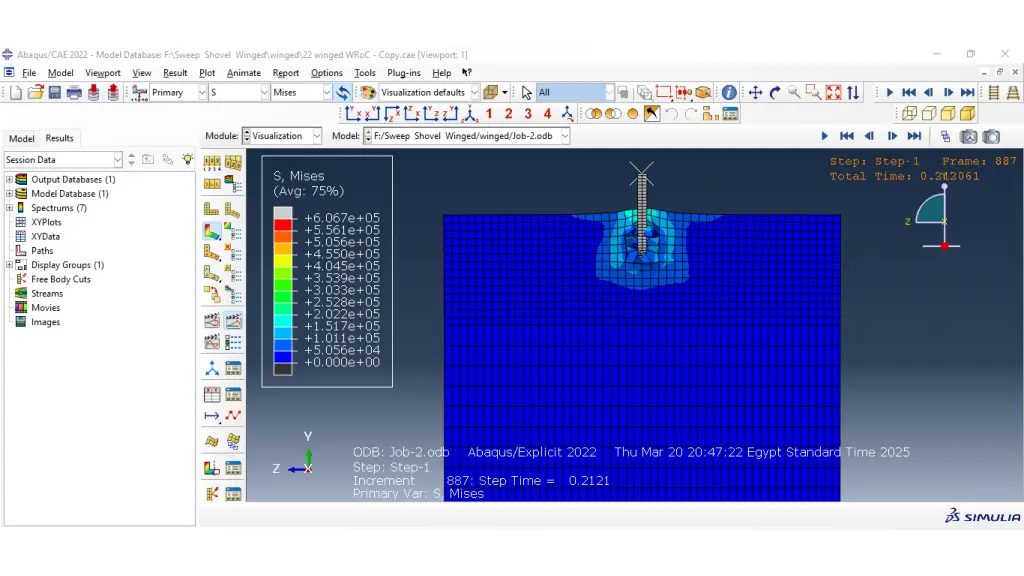Screen dimensions: 1024x576
Task: Step to previous frame in viewport toolbar
Action: pos(869,136)
